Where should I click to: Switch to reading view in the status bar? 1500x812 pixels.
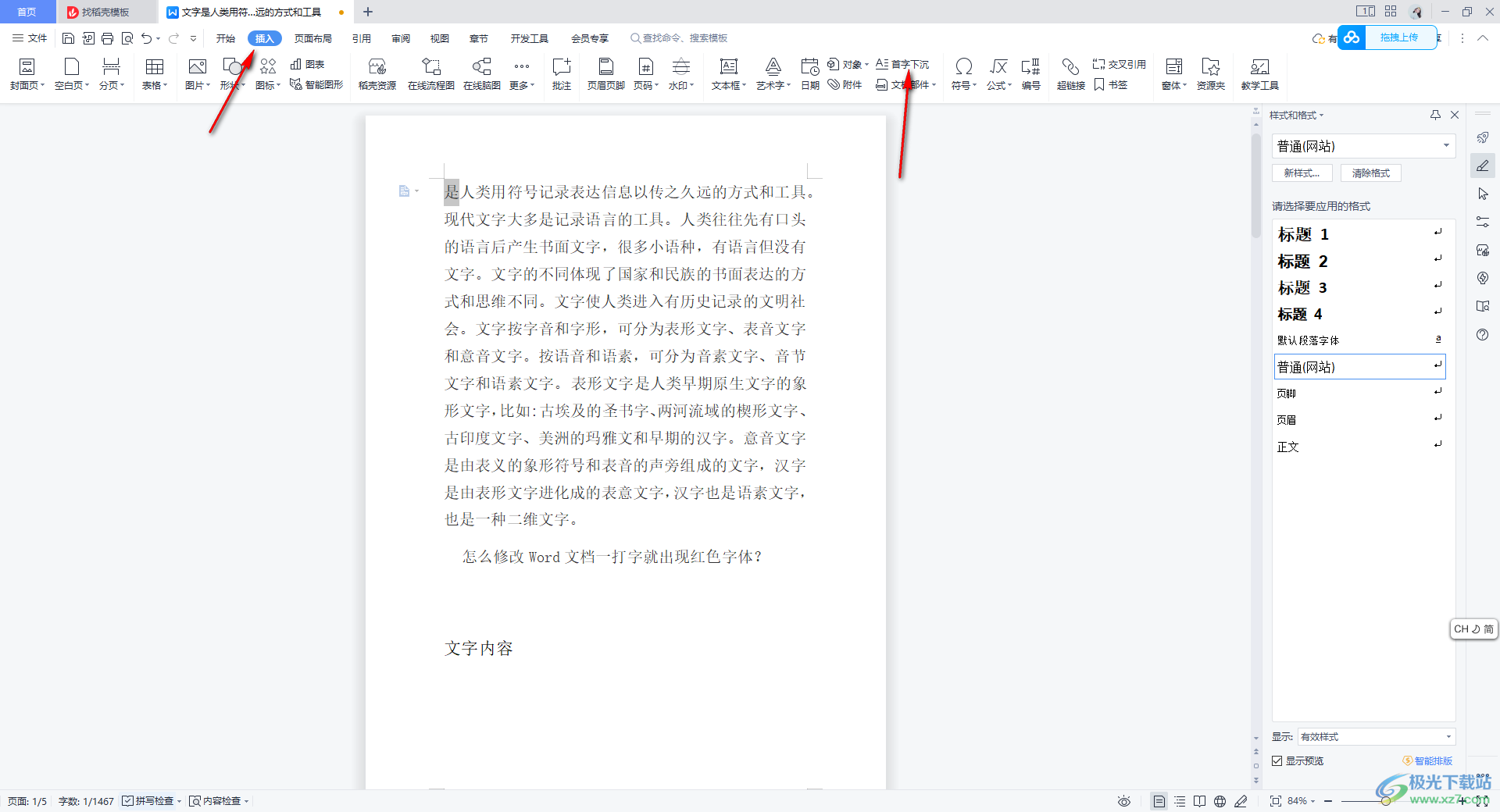point(1200,801)
